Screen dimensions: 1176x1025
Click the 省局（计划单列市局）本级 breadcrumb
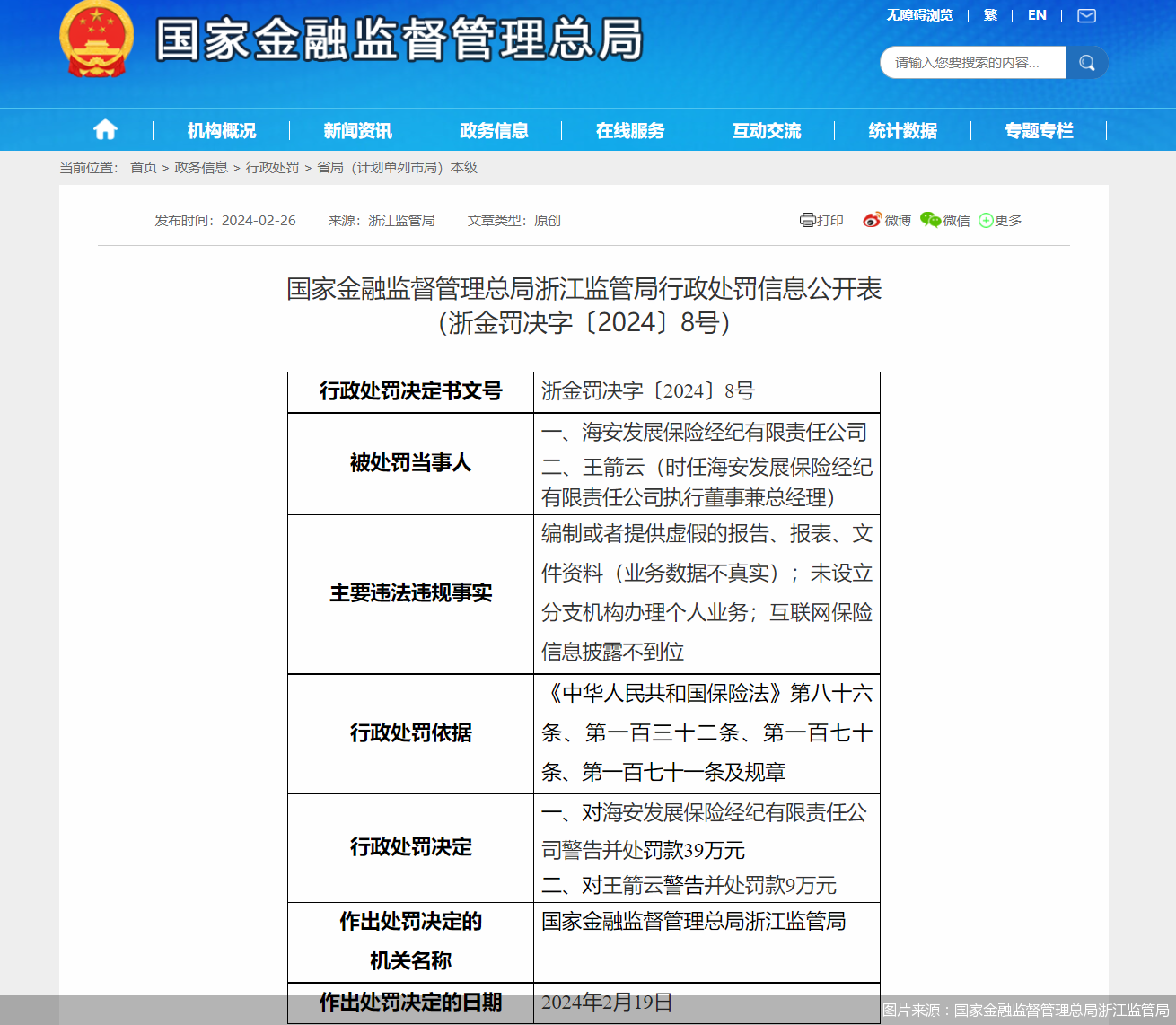point(397,168)
